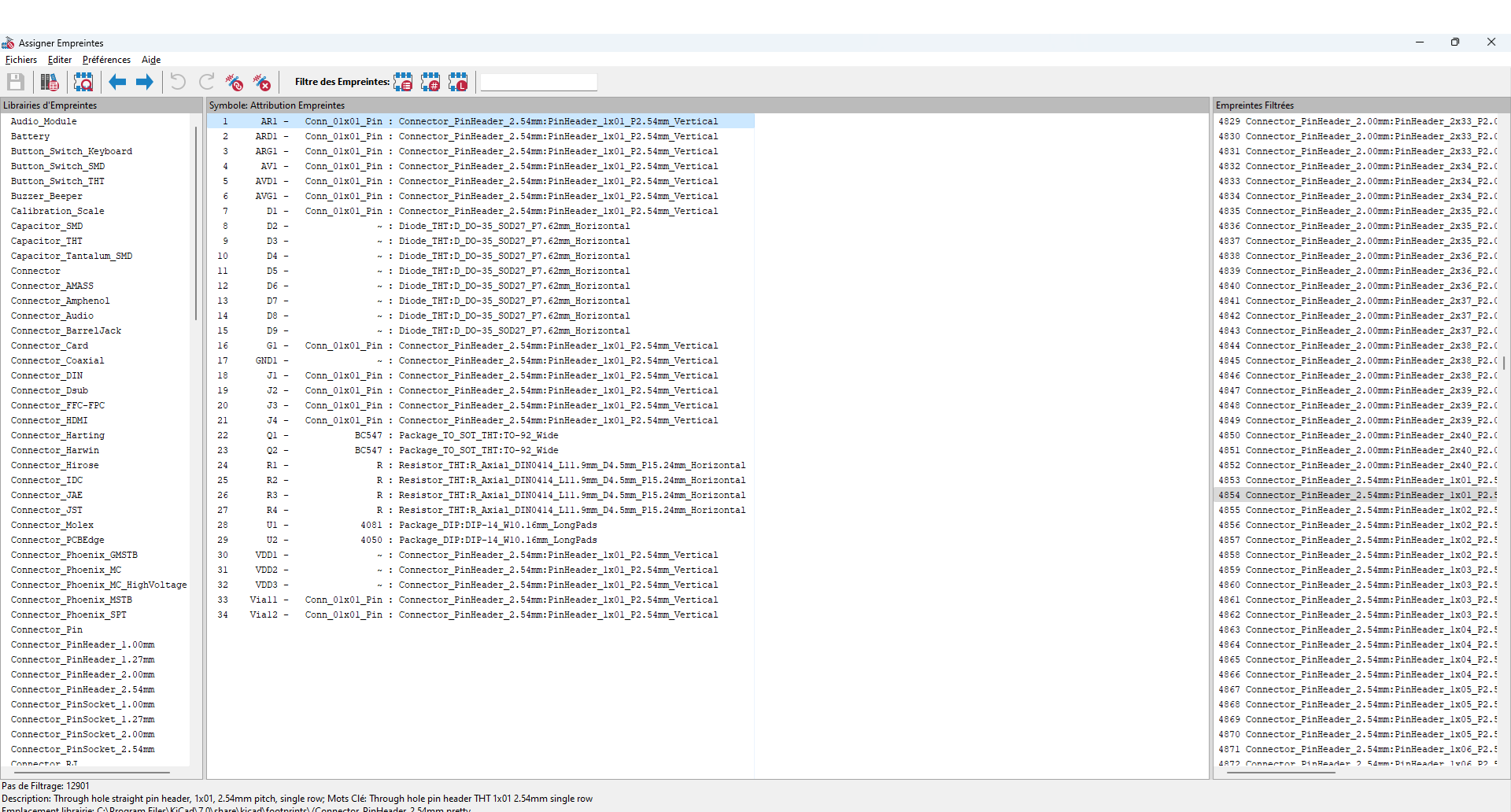This screenshot has height=812, width=1511.
Task: Open the Préférences menu
Action: (106, 60)
